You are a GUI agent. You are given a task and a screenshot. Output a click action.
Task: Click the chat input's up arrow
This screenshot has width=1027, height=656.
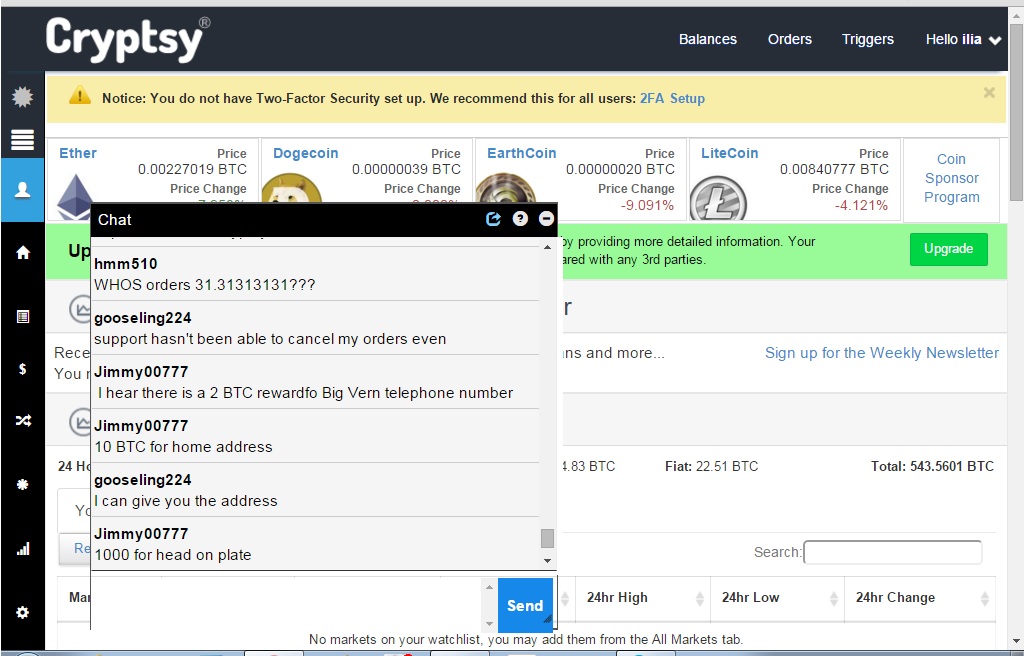[489, 587]
